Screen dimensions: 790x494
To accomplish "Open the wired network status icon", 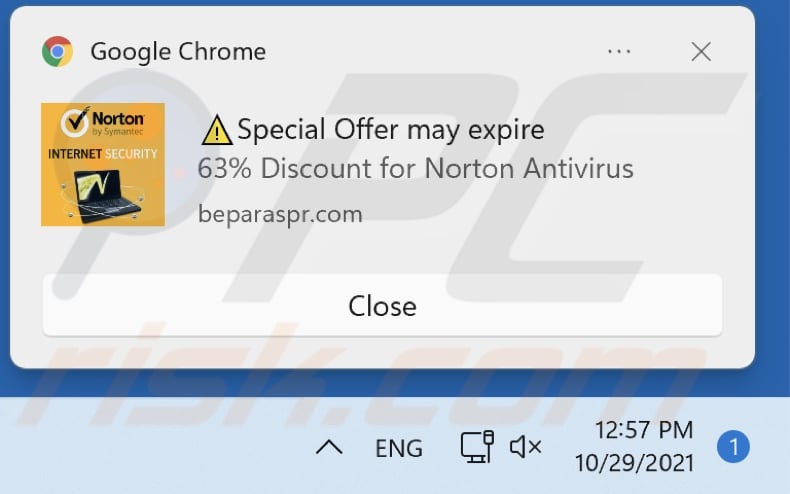I will (x=477, y=447).
